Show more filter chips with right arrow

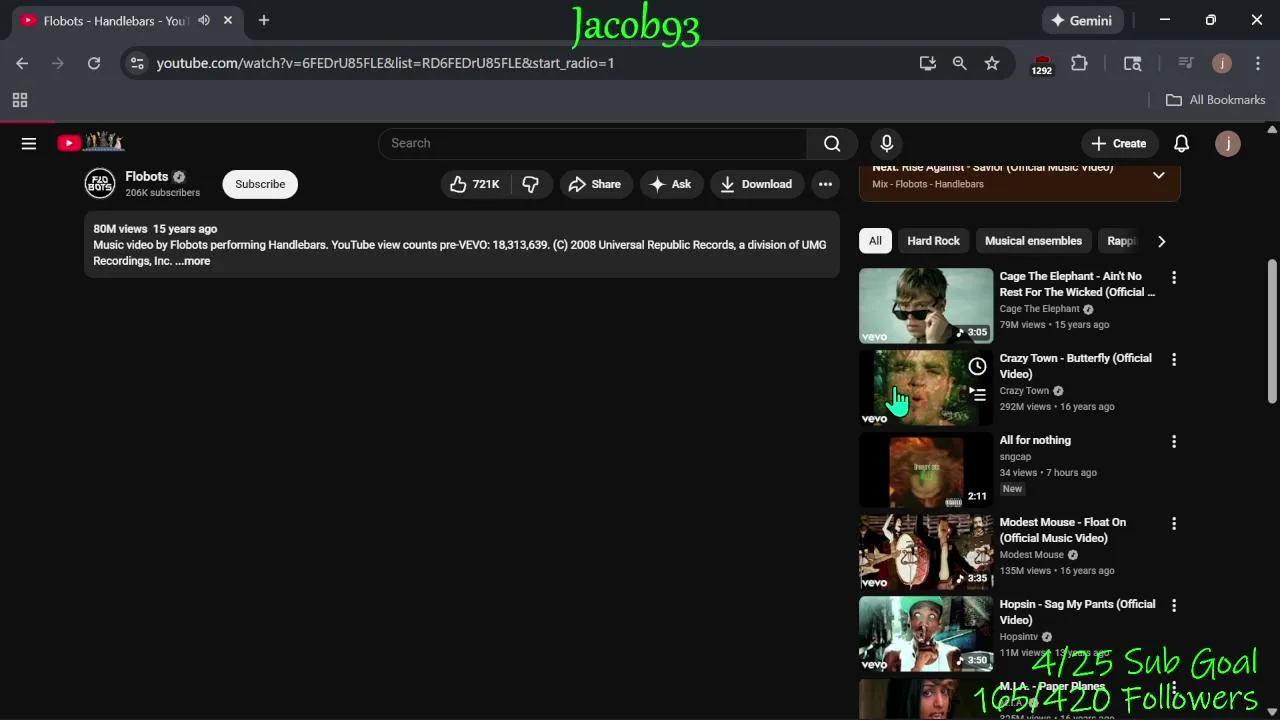(x=1161, y=241)
